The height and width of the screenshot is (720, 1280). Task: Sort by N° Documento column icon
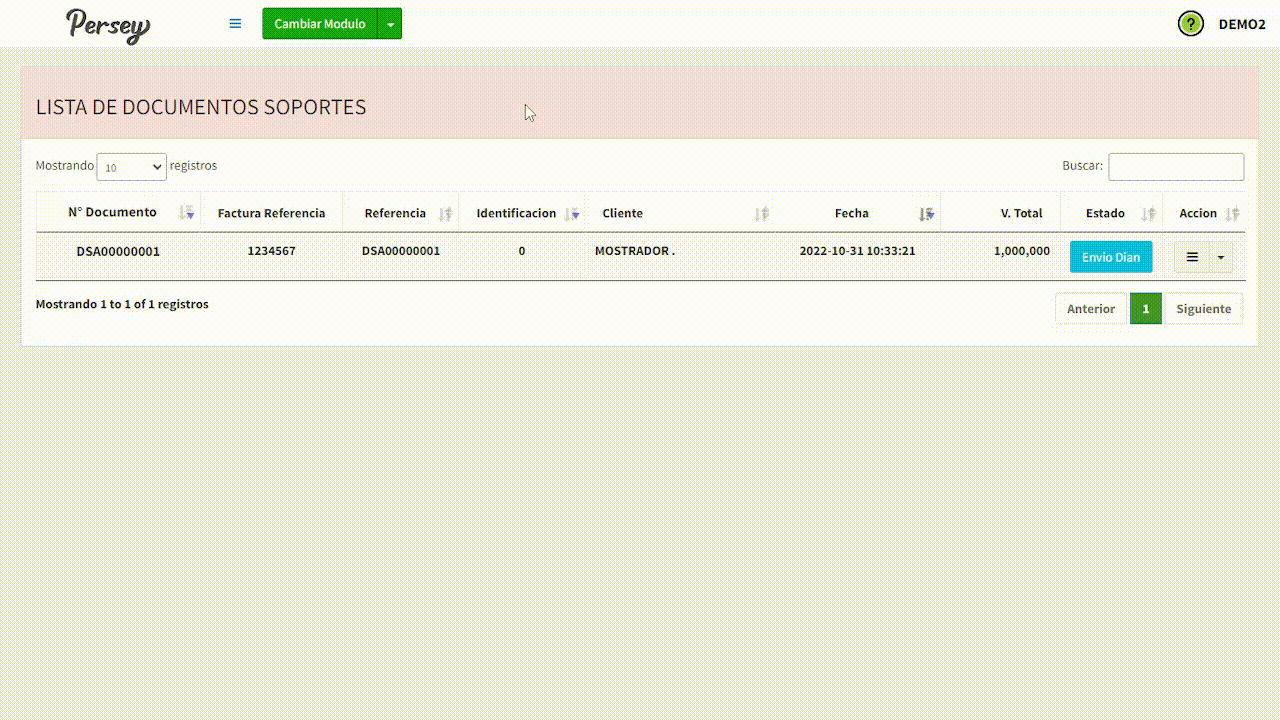[x=186, y=213]
